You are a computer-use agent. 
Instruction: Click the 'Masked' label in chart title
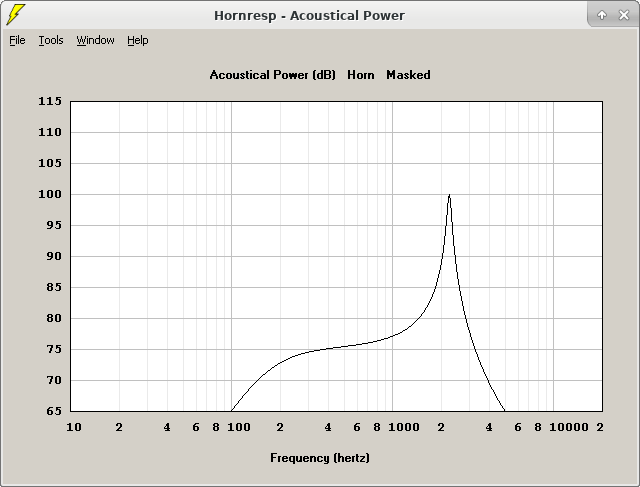408,75
